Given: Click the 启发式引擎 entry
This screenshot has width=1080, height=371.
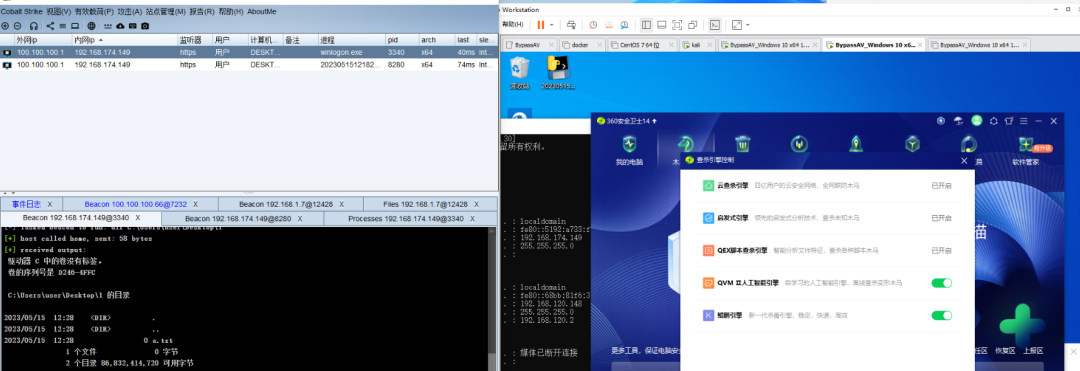Looking at the screenshot, I should pyautogui.click(x=827, y=218).
